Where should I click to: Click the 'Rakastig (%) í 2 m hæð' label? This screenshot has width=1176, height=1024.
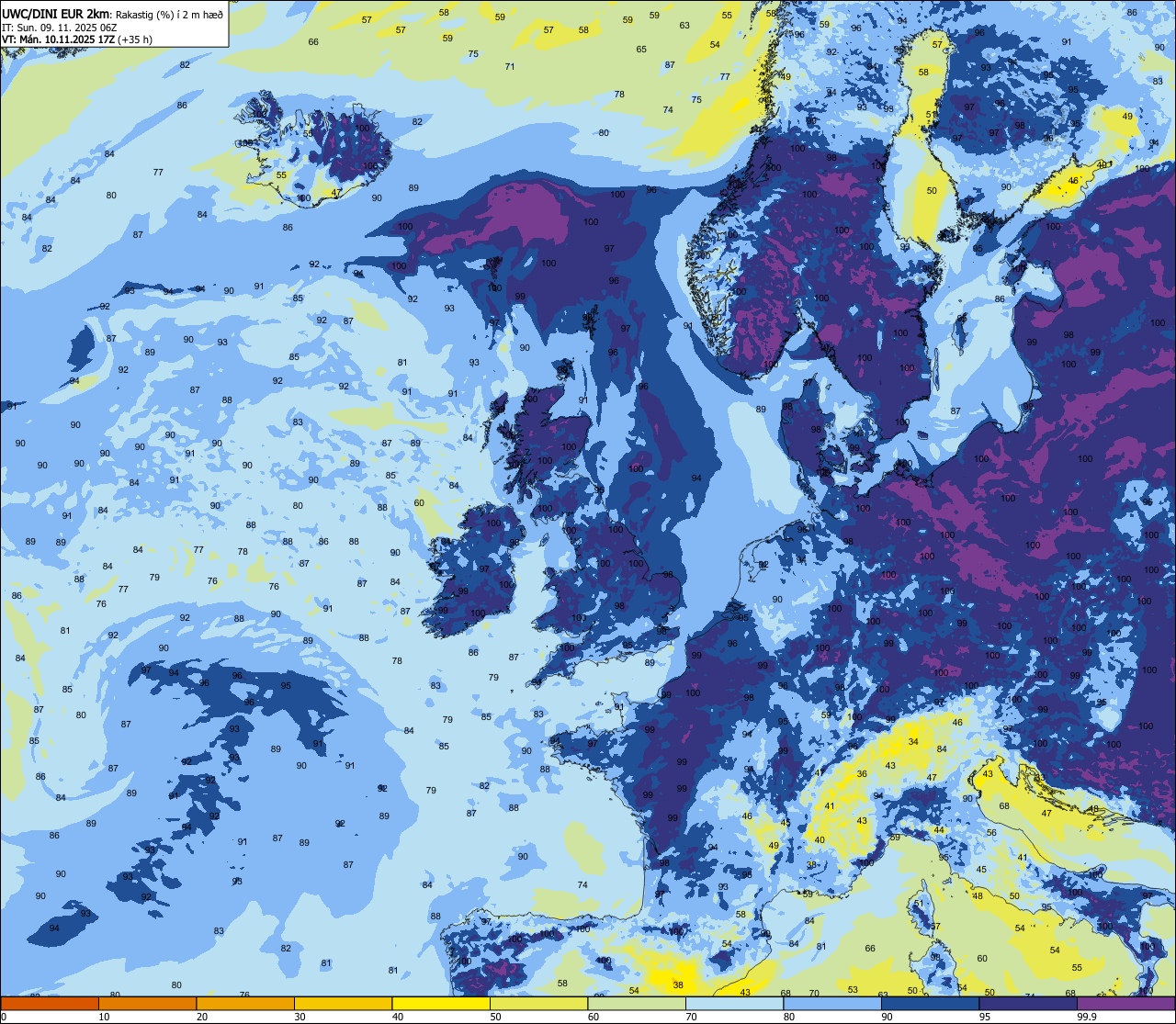(168, 13)
